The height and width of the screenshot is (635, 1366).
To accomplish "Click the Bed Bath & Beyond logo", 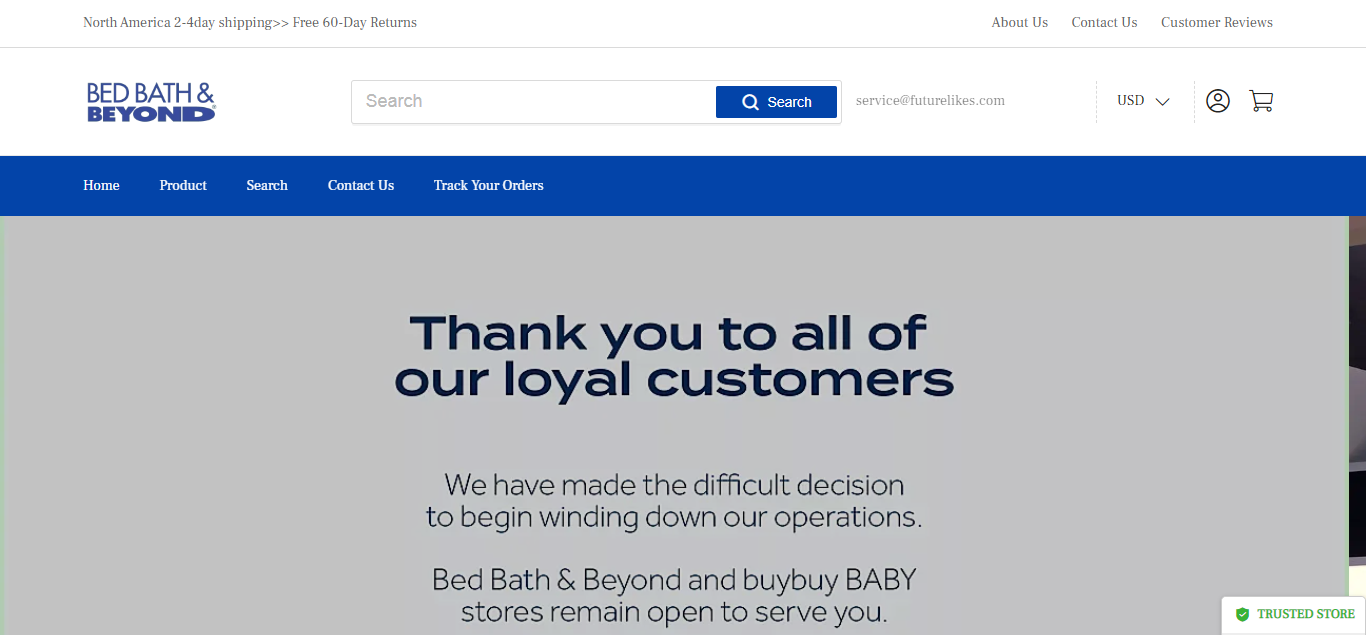I will 151,102.
